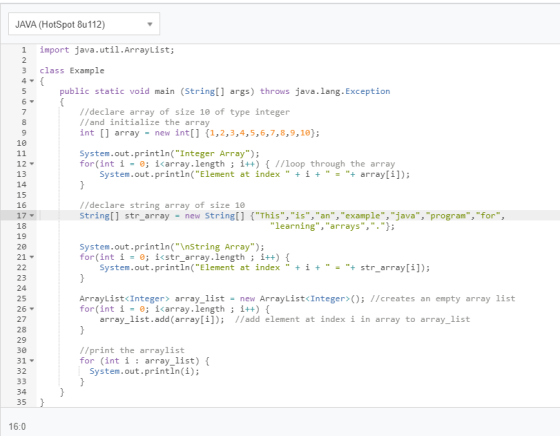Click println("\nString Array") statement

[172, 246]
